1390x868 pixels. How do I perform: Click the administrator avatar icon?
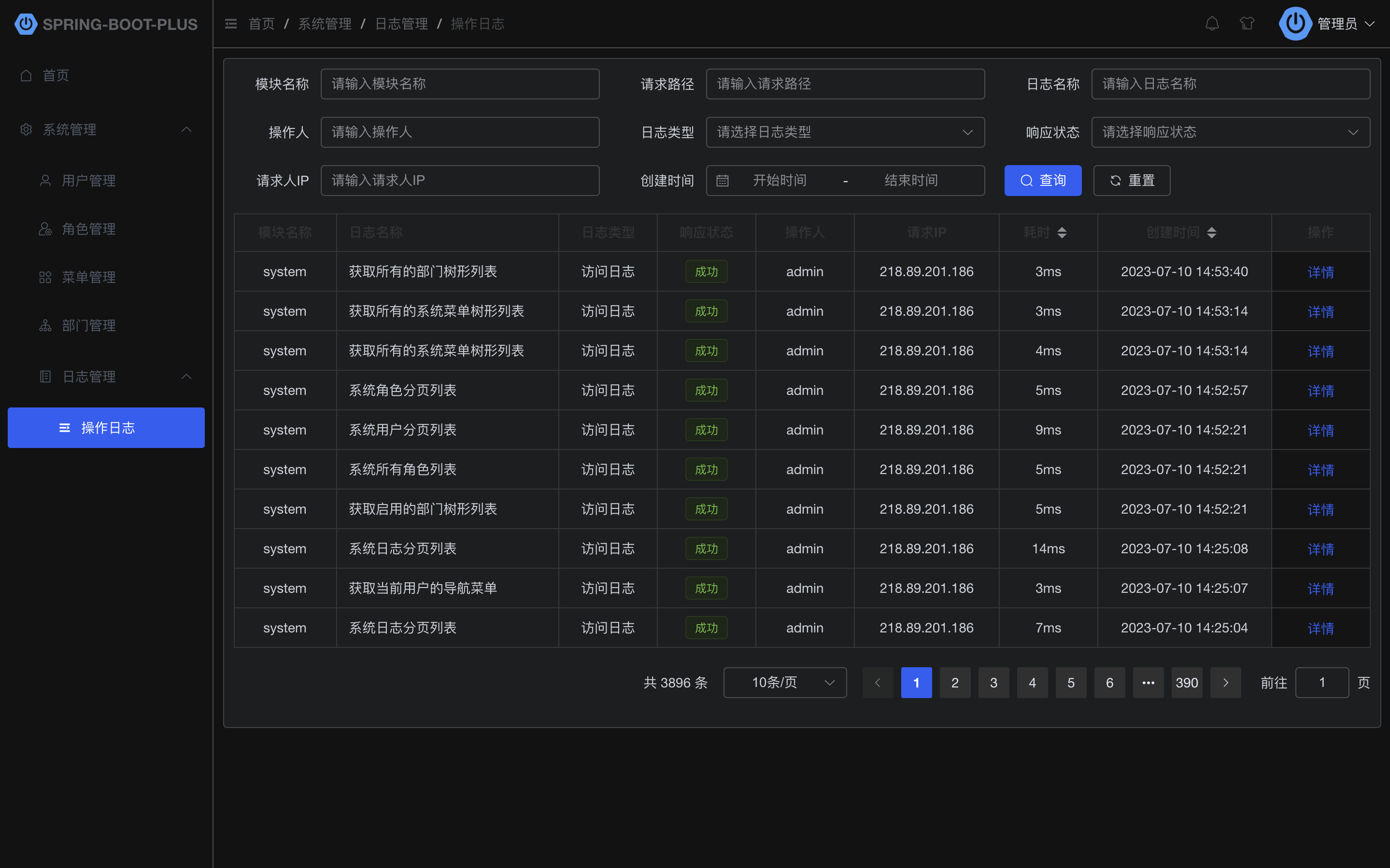1295,24
